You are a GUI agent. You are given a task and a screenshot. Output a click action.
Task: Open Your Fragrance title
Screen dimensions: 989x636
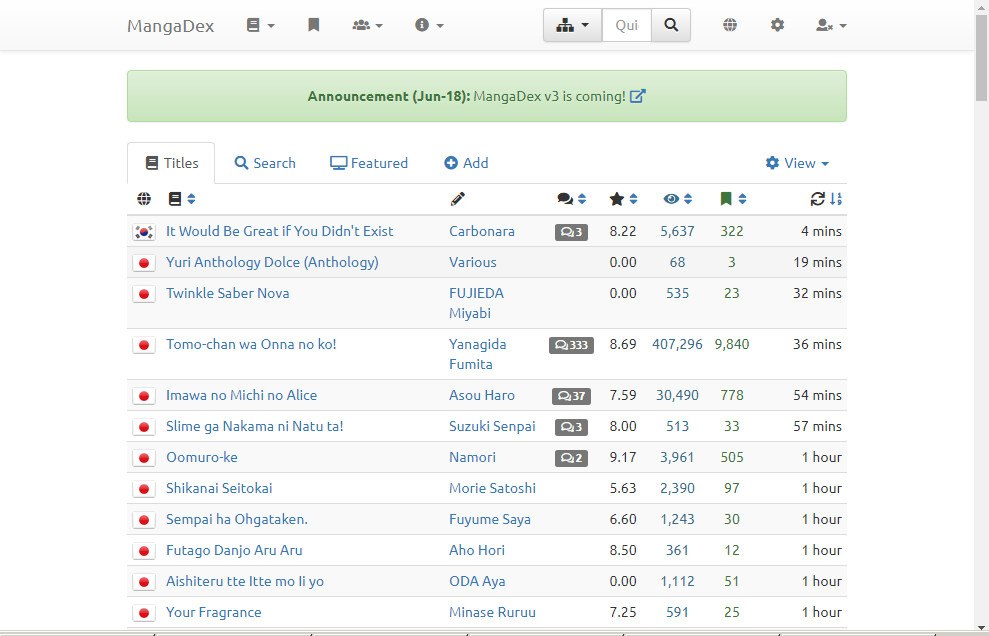pyautogui.click(x=214, y=612)
